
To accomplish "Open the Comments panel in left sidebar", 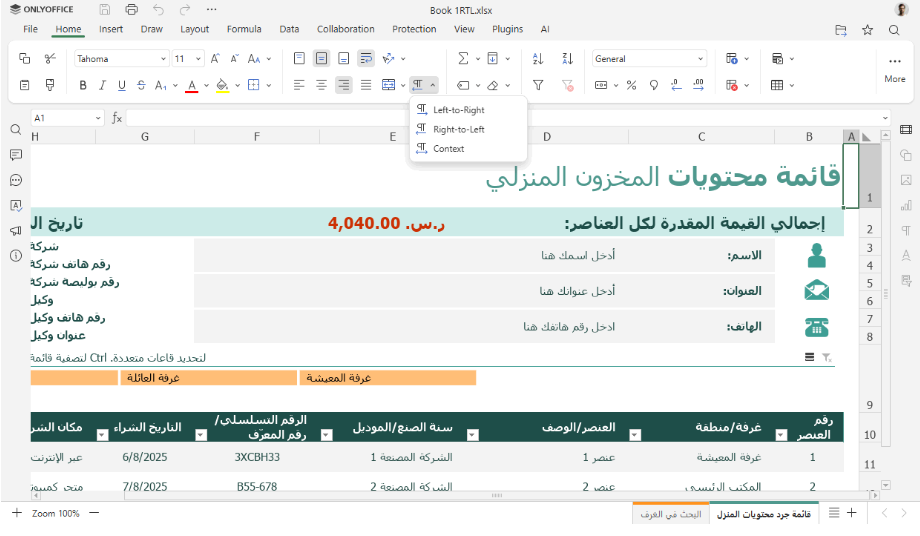I will (x=15, y=155).
